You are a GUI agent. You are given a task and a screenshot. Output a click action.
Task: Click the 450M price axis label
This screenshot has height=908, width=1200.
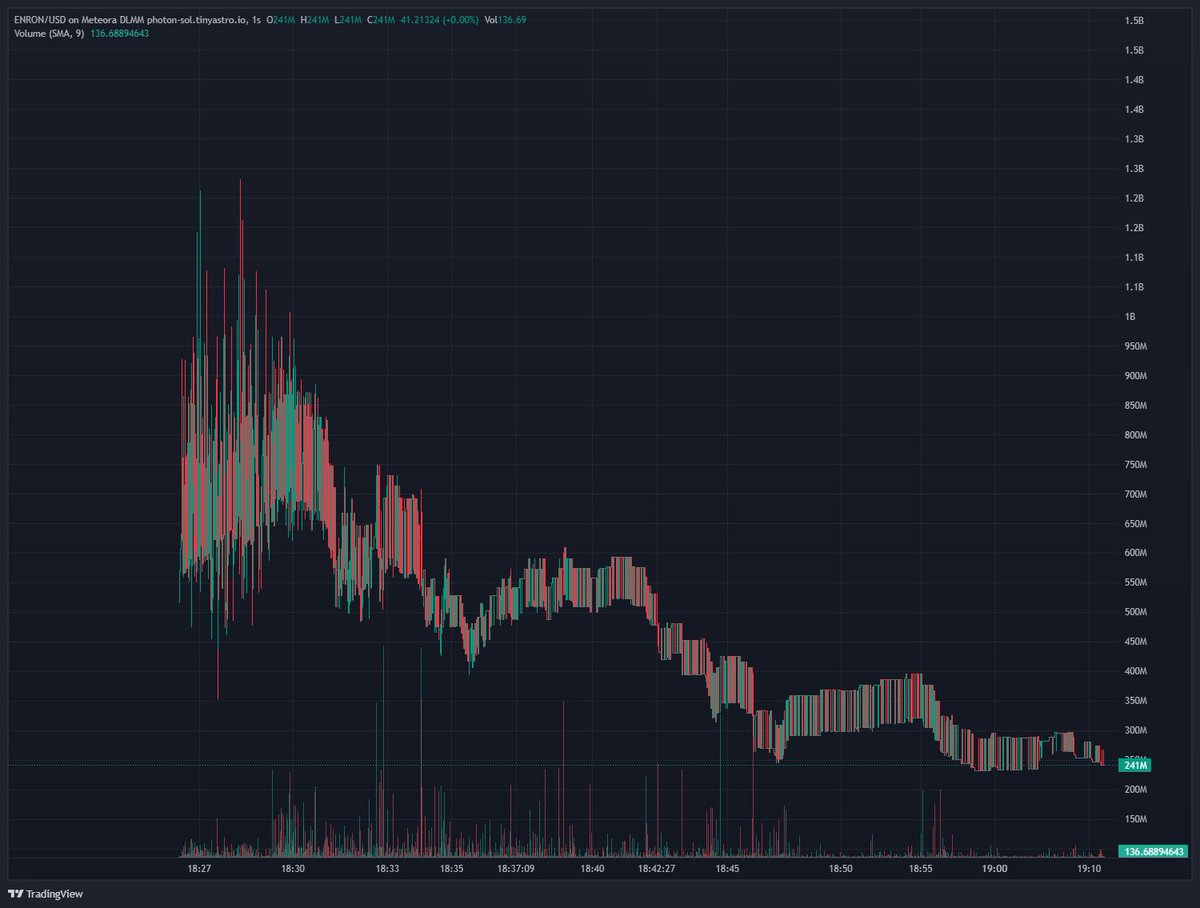(1135, 642)
